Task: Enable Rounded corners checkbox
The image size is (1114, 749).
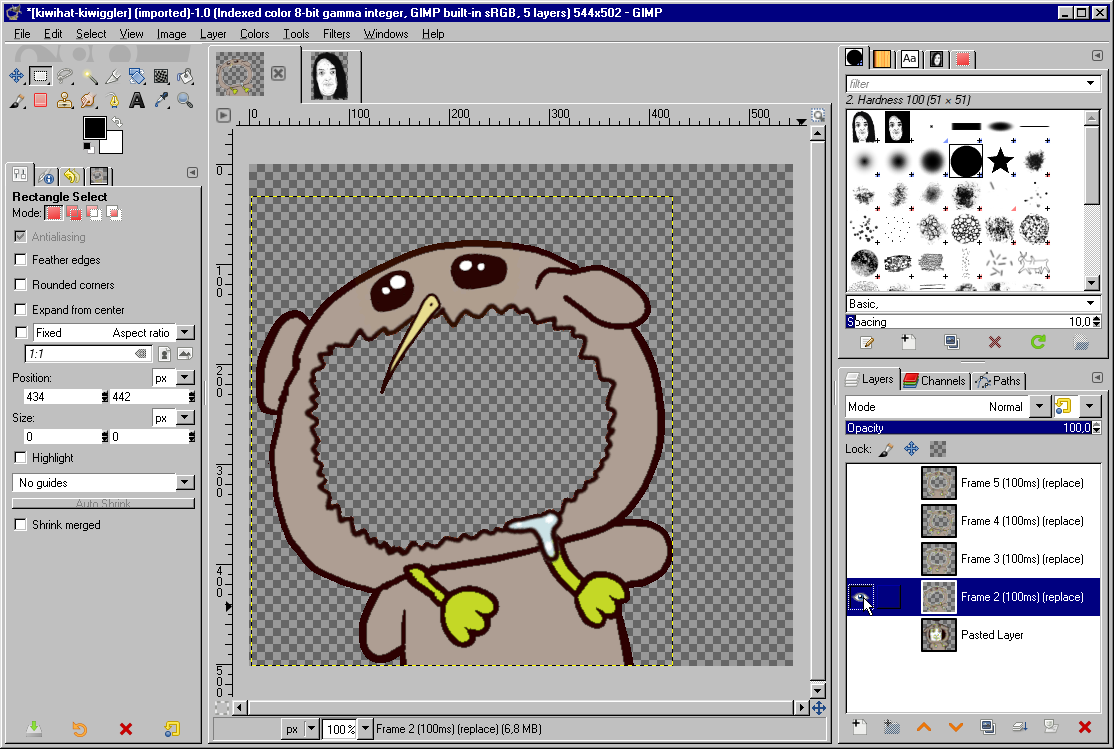Action: pyautogui.click(x=21, y=285)
